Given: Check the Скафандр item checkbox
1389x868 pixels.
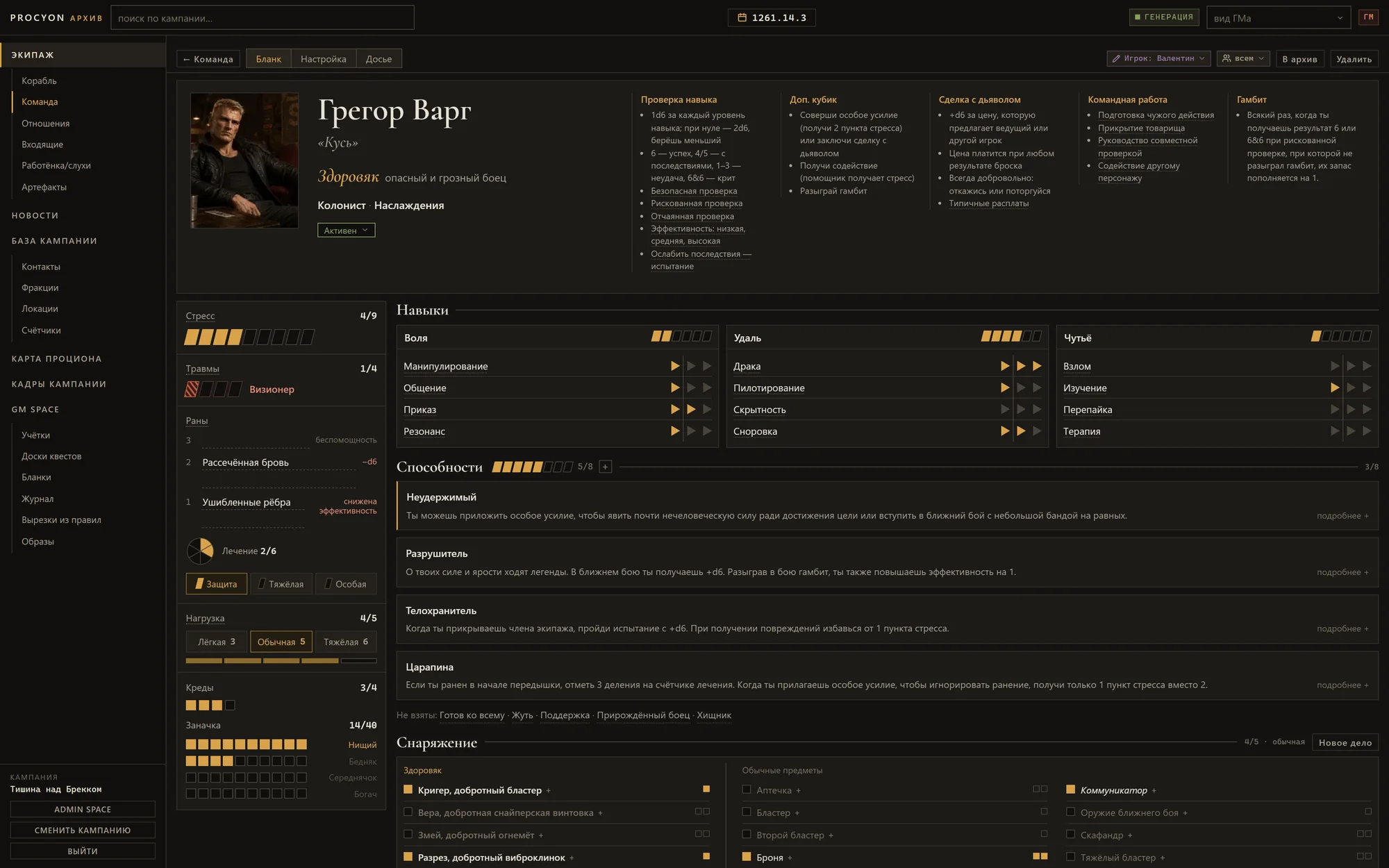Looking at the screenshot, I should pos(1070,834).
